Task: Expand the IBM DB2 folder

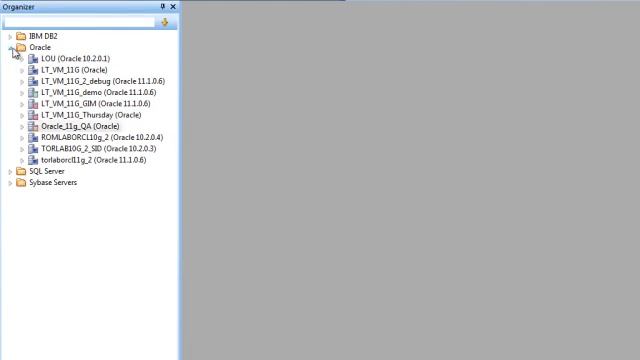Action: 10,37
